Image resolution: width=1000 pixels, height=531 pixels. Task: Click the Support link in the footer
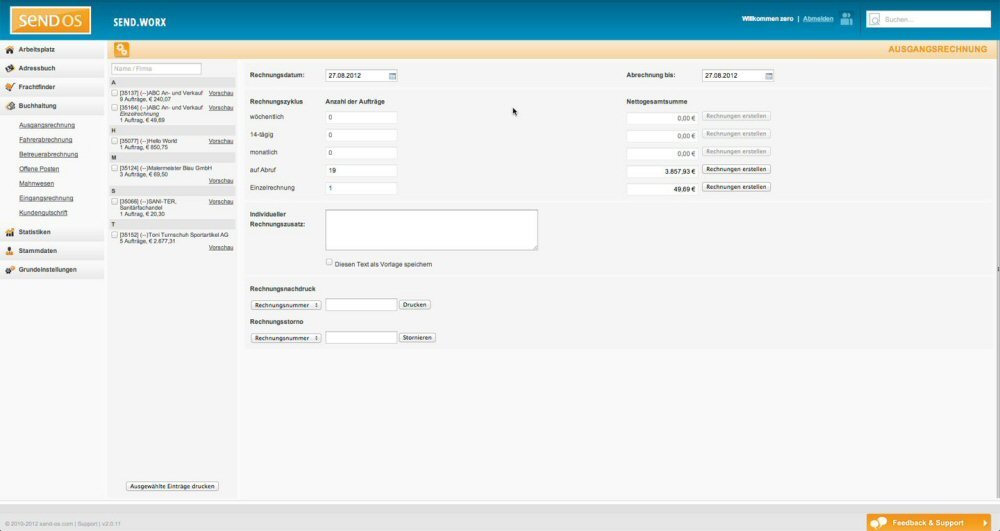click(x=87, y=524)
